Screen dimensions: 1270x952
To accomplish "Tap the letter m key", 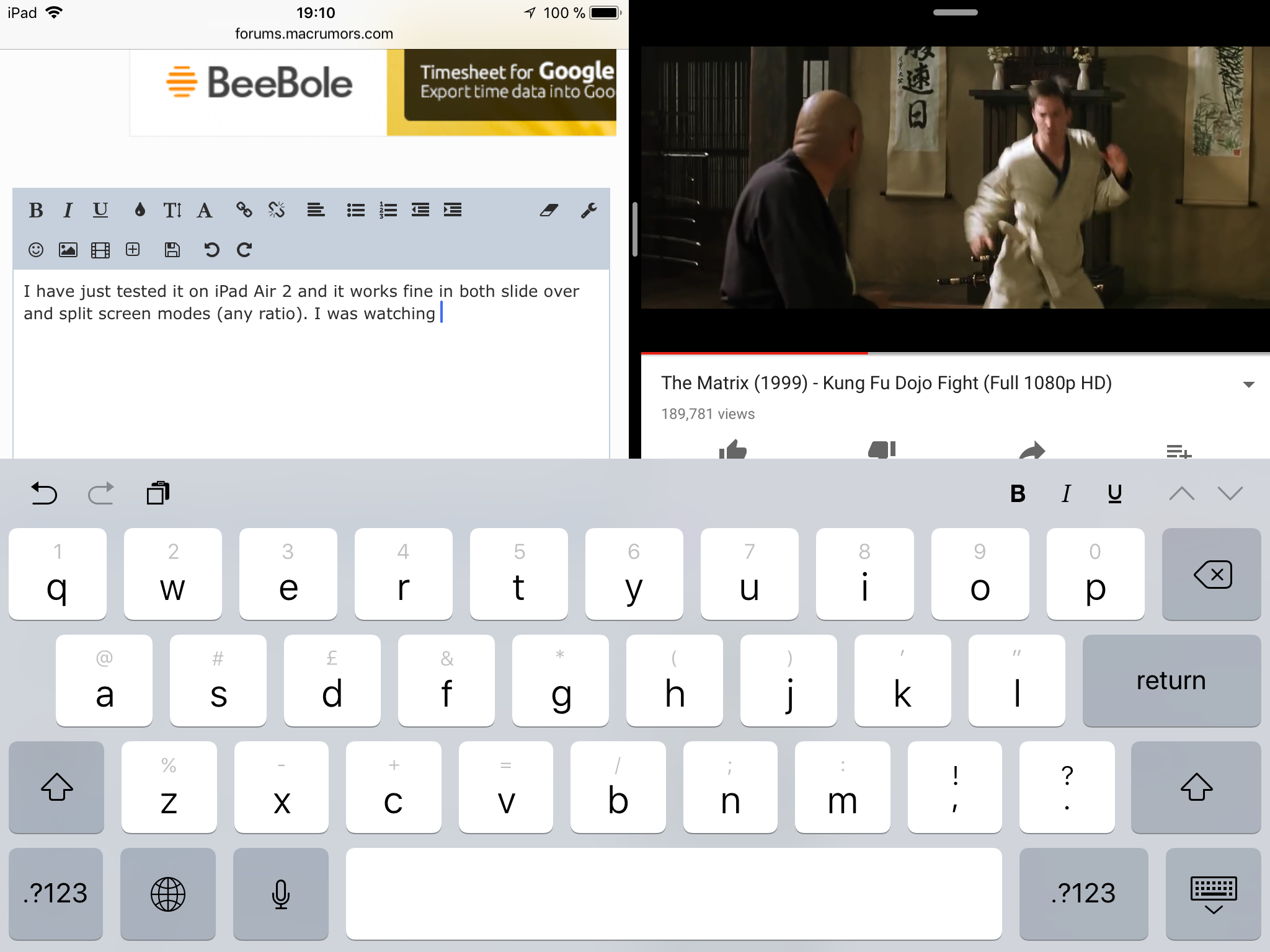I will [843, 787].
